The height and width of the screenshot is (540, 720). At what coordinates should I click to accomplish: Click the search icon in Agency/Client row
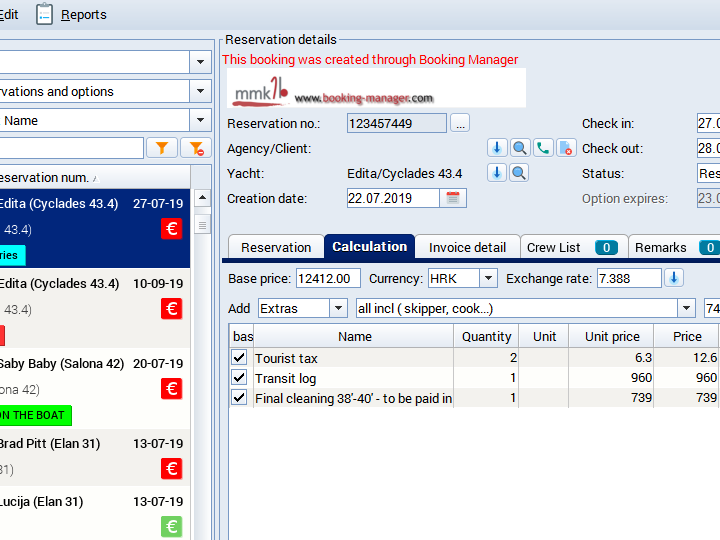pos(520,148)
